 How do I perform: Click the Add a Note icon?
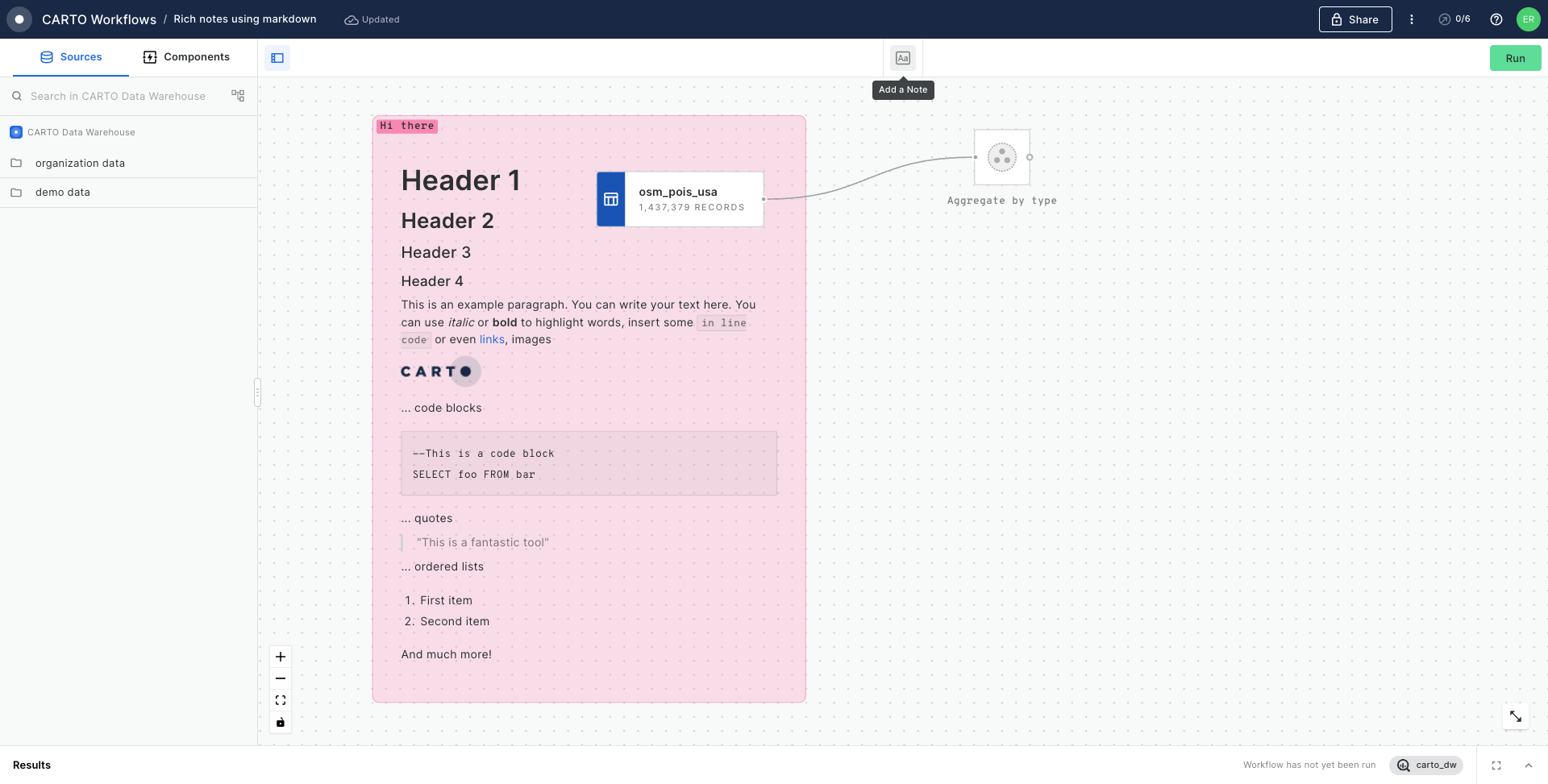(x=902, y=58)
